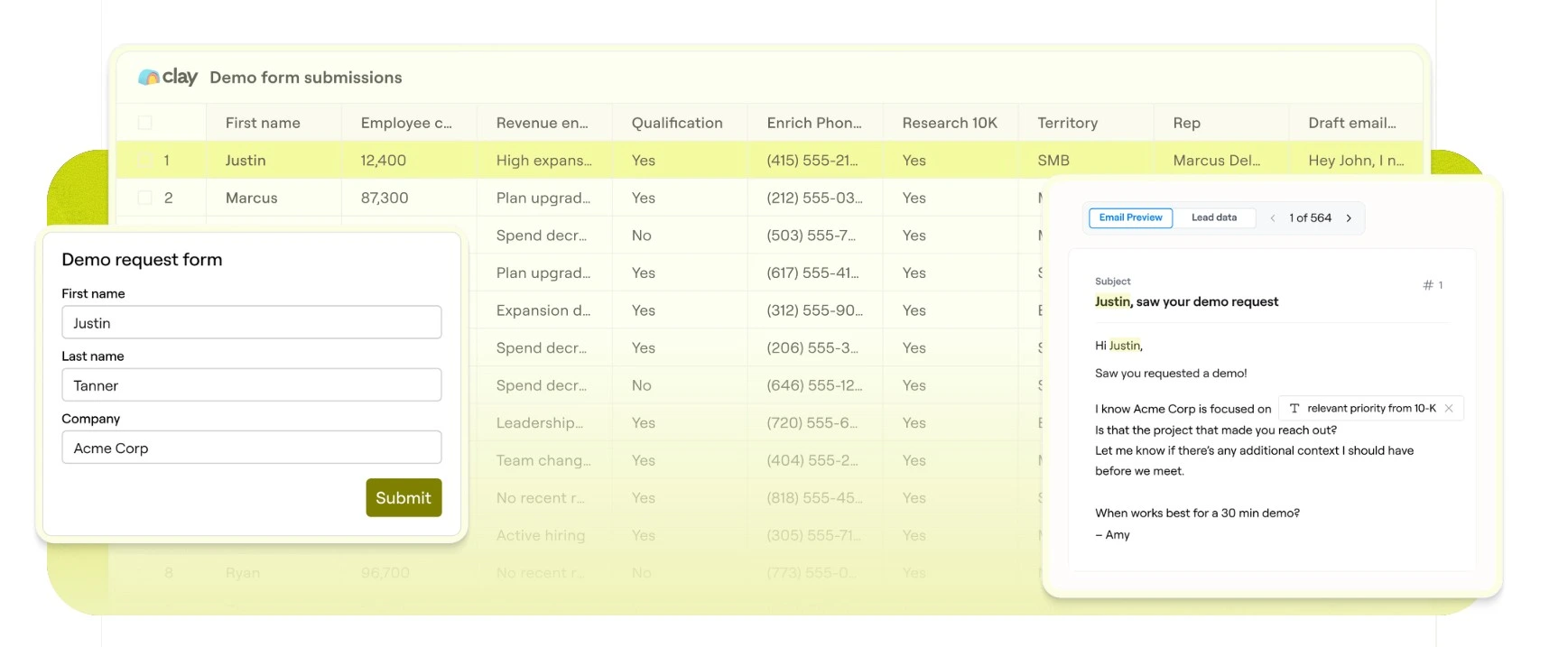Go to next email with right chevron
This screenshot has width=1568, height=647.
[1349, 218]
